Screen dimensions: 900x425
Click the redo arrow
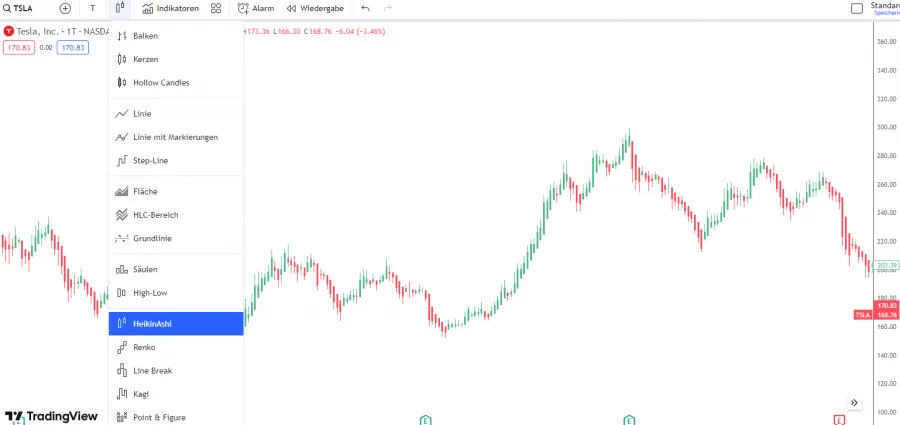[x=387, y=9]
